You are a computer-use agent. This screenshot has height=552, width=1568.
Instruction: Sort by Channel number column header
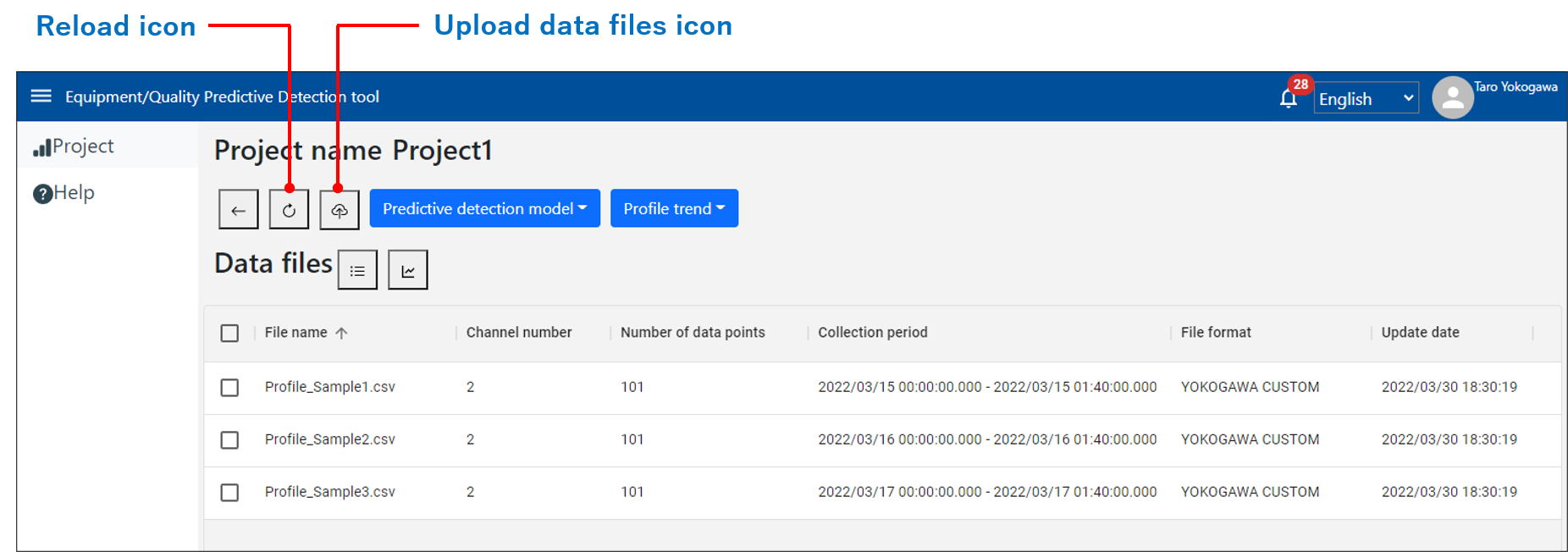519,333
